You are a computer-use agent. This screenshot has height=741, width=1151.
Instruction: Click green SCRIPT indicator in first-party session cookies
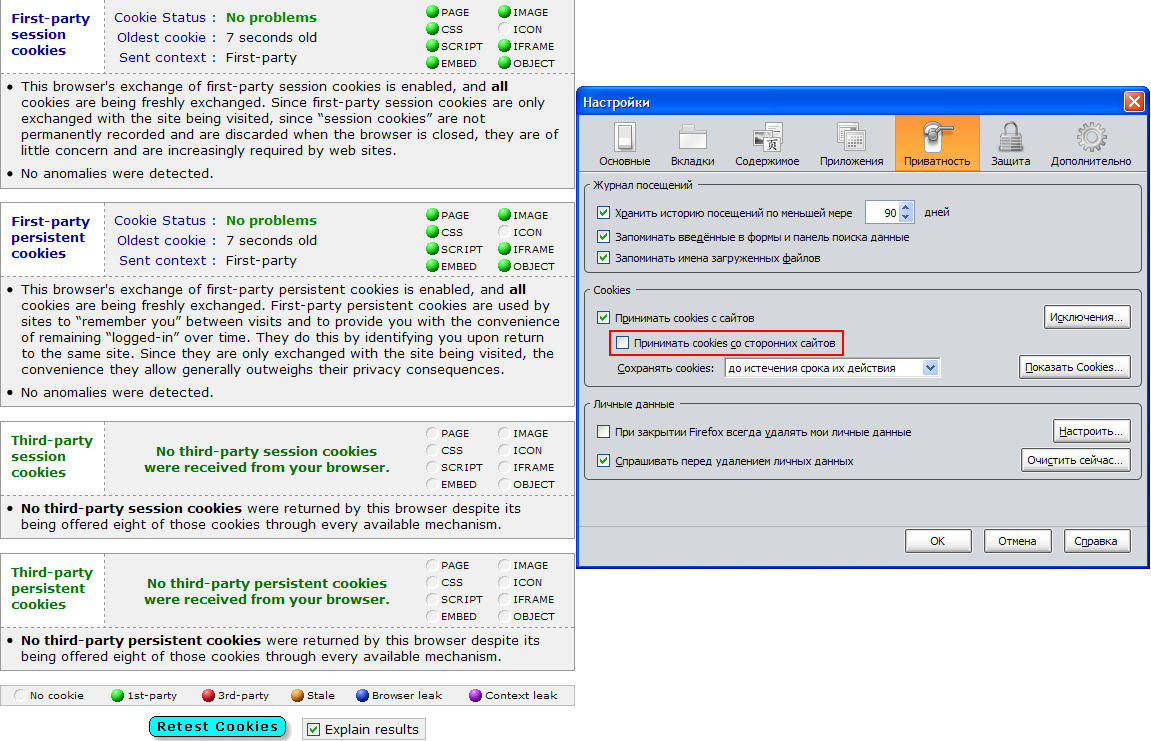[432, 46]
